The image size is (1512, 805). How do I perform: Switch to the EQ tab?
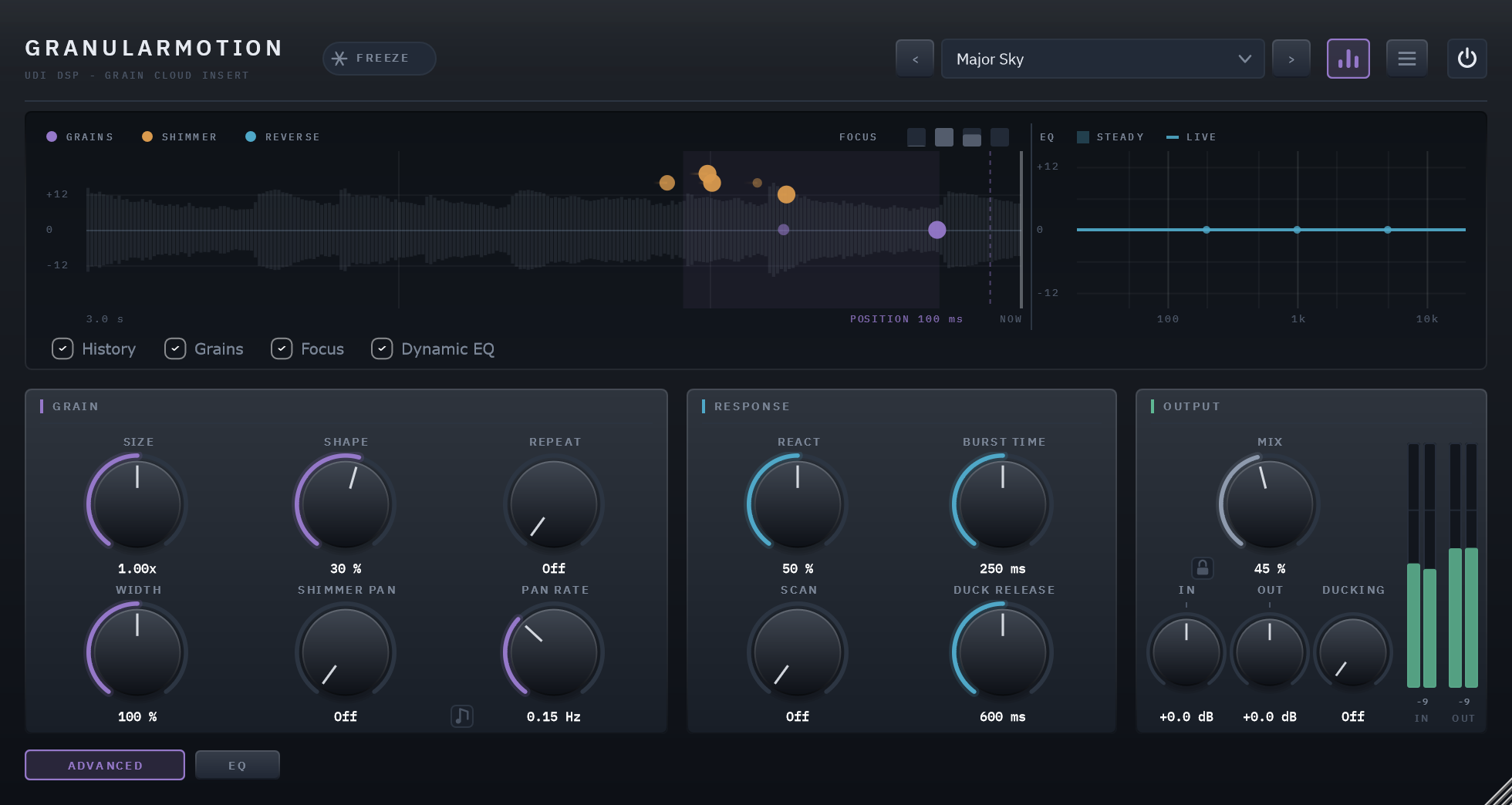pyautogui.click(x=238, y=765)
